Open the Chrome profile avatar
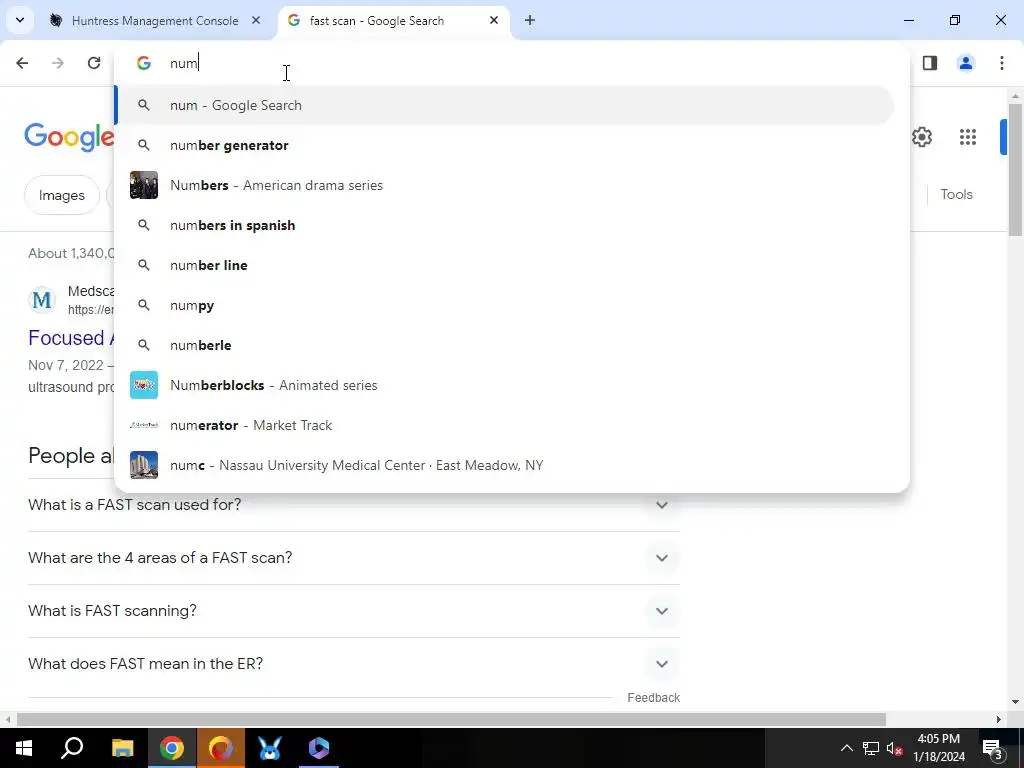This screenshot has height=768, width=1024. [x=966, y=63]
